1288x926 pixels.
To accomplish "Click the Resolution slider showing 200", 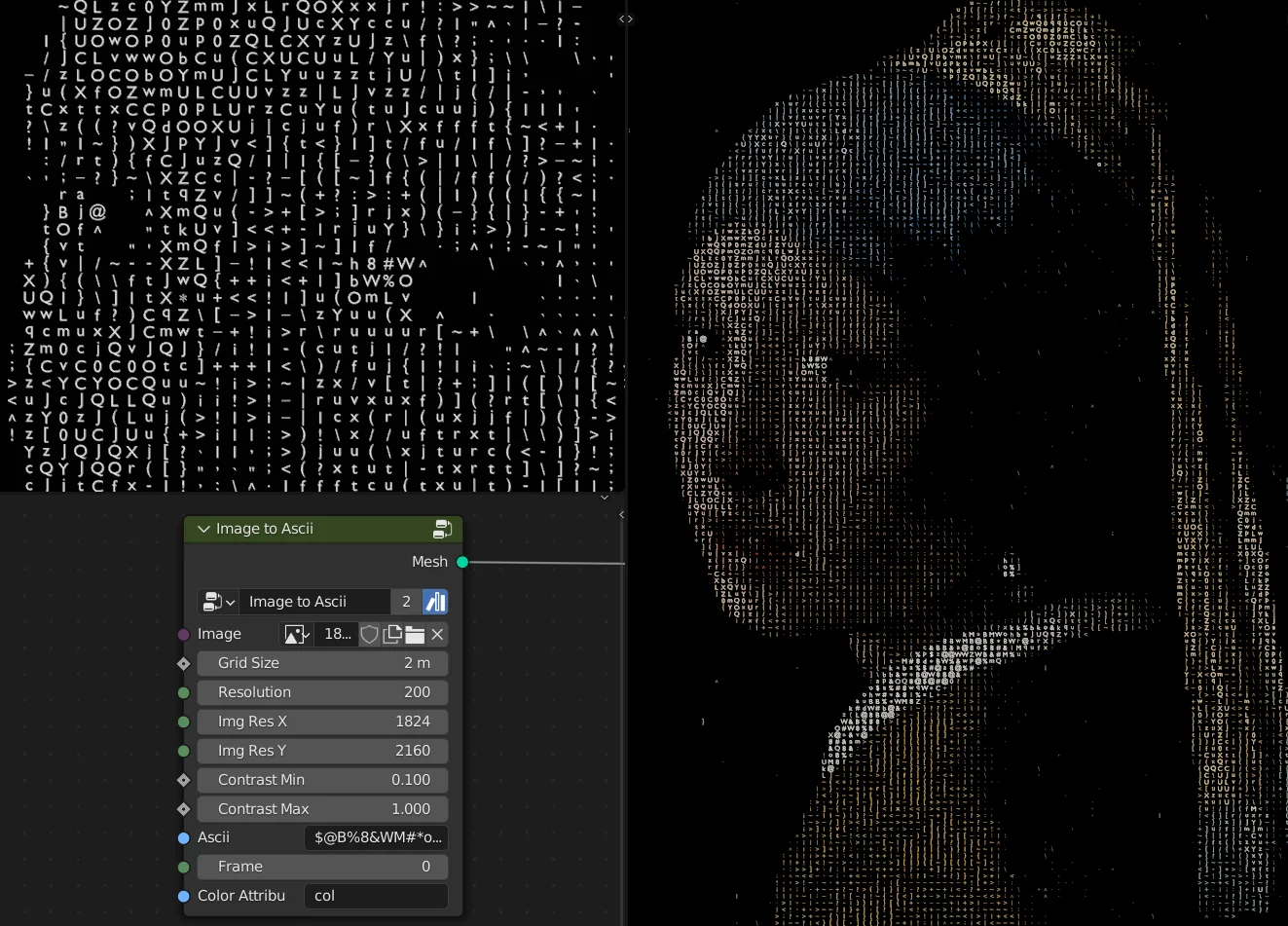I will 321,692.
